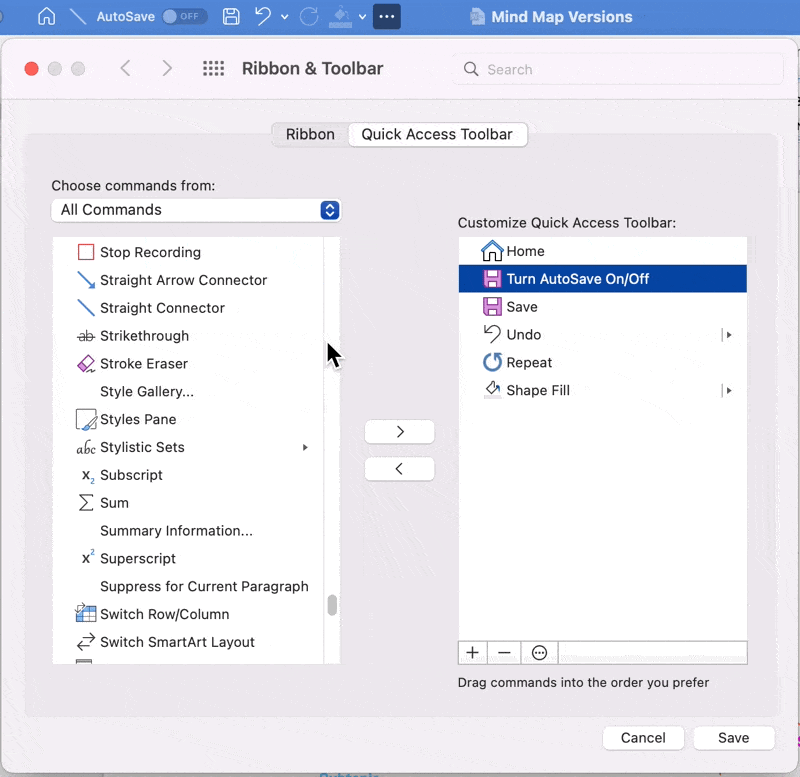This screenshot has height=777, width=800.
Task: Select the Superscript command icon
Action: click(x=88, y=557)
